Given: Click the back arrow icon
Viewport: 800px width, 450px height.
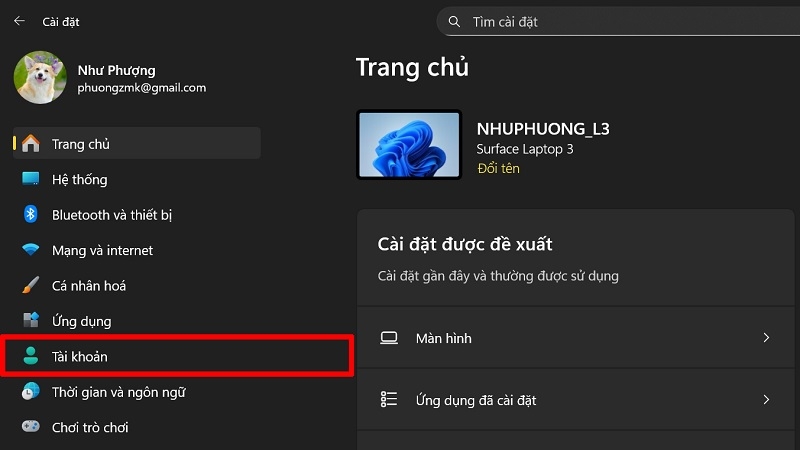Looking at the screenshot, I should pos(19,21).
